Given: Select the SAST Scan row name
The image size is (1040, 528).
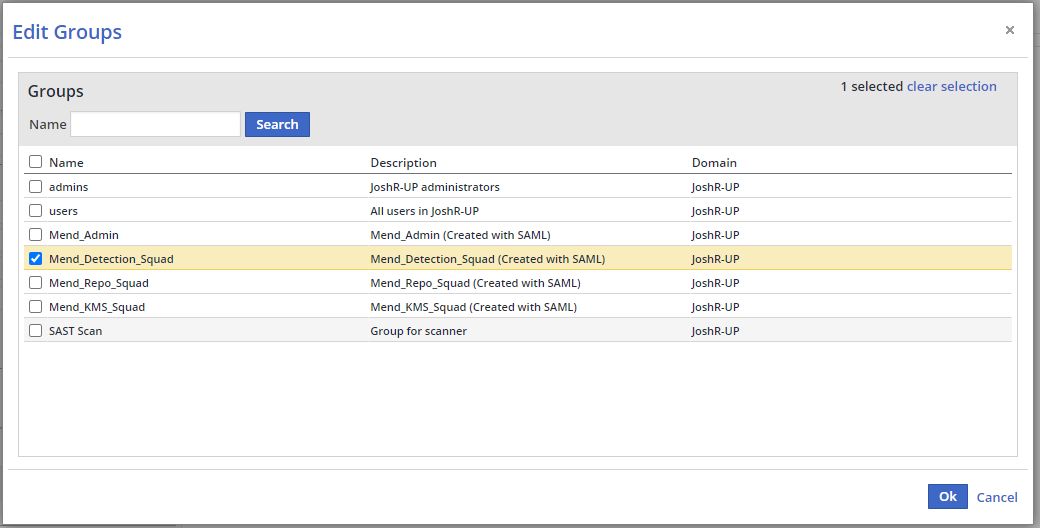Looking at the screenshot, I should (75, 331).
